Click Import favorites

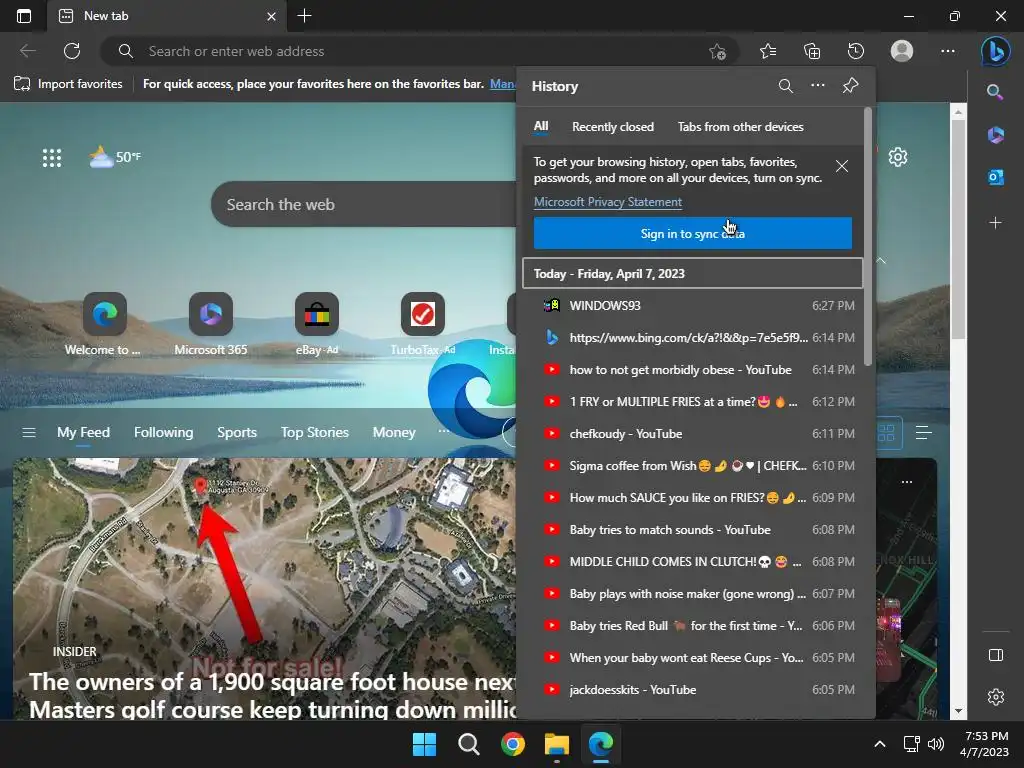coord(69,84)
